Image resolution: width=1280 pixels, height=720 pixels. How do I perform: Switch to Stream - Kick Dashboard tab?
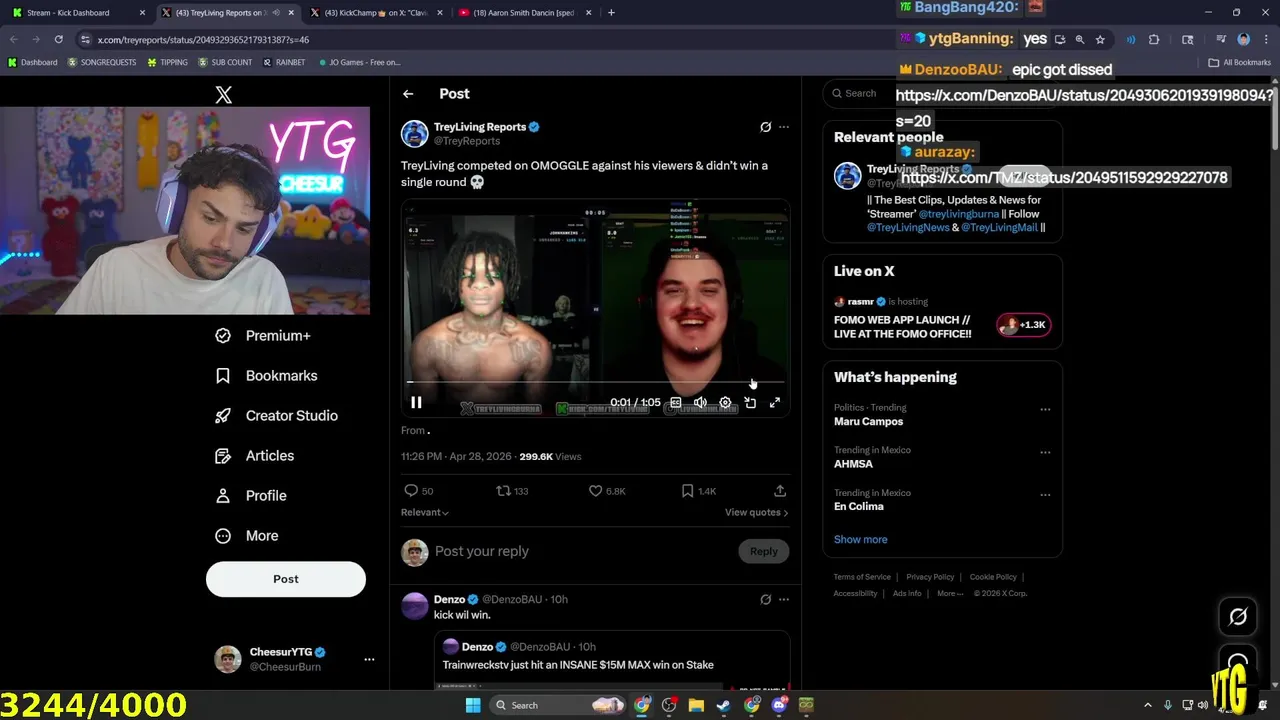pos(75,13)
